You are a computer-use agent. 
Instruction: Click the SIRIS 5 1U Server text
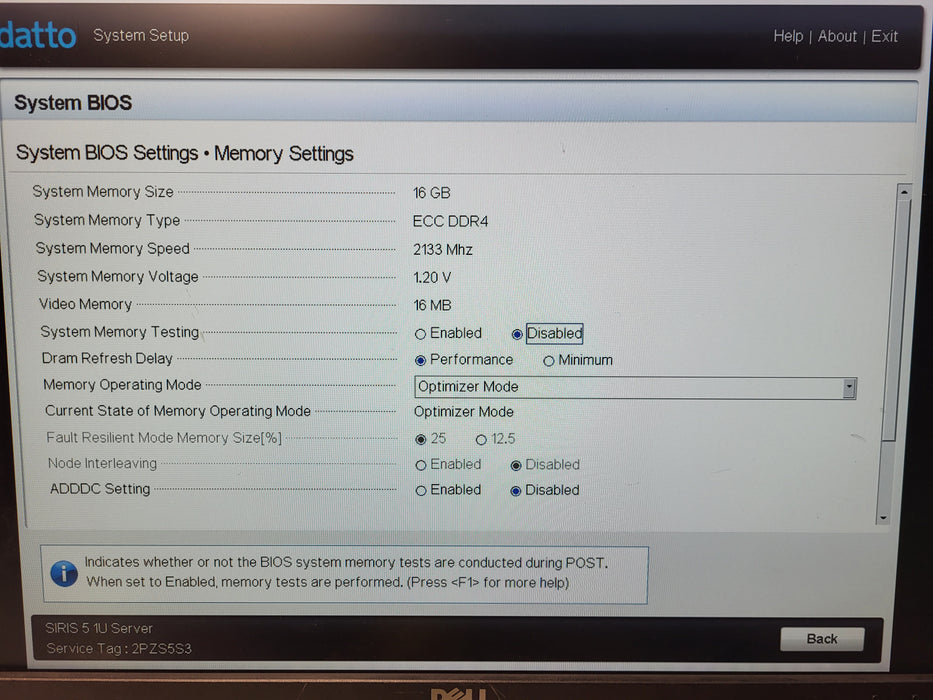point(99,628)
